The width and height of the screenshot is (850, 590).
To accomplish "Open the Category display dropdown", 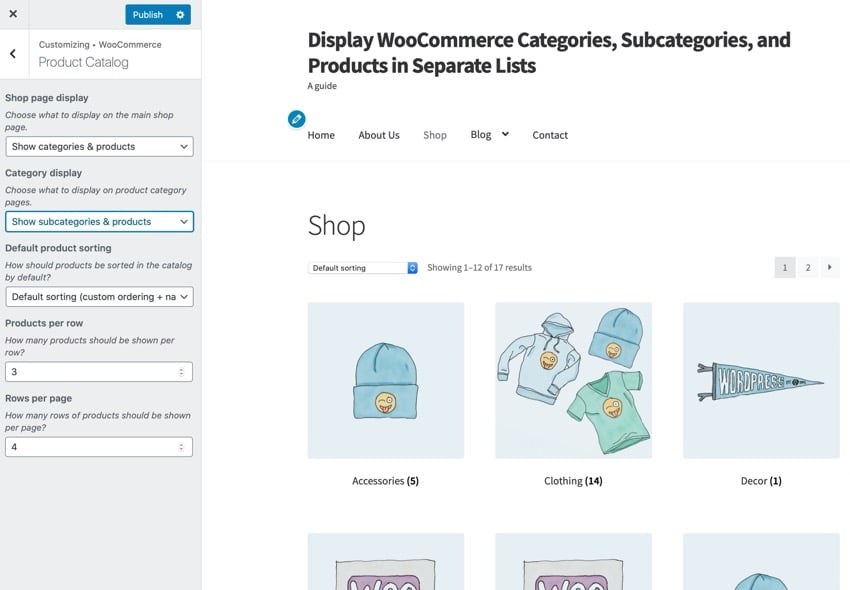I will [98, 221].
